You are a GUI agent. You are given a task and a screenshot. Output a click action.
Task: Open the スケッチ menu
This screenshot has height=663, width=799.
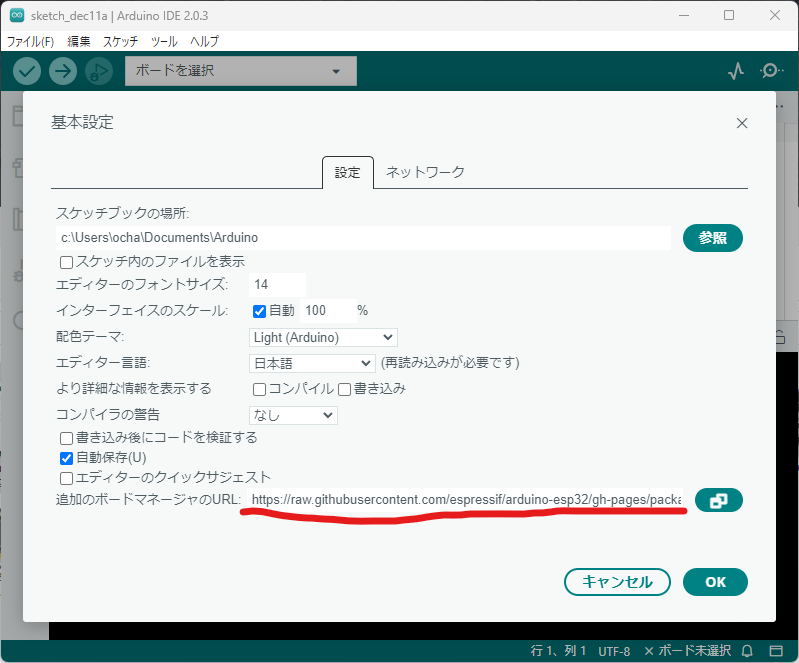click(x=120, y=41)
